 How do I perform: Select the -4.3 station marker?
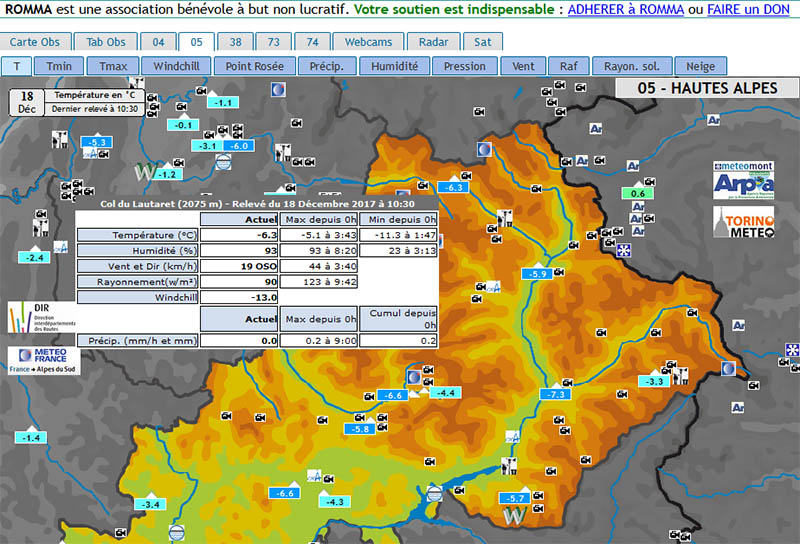click(x=334, y=502)
